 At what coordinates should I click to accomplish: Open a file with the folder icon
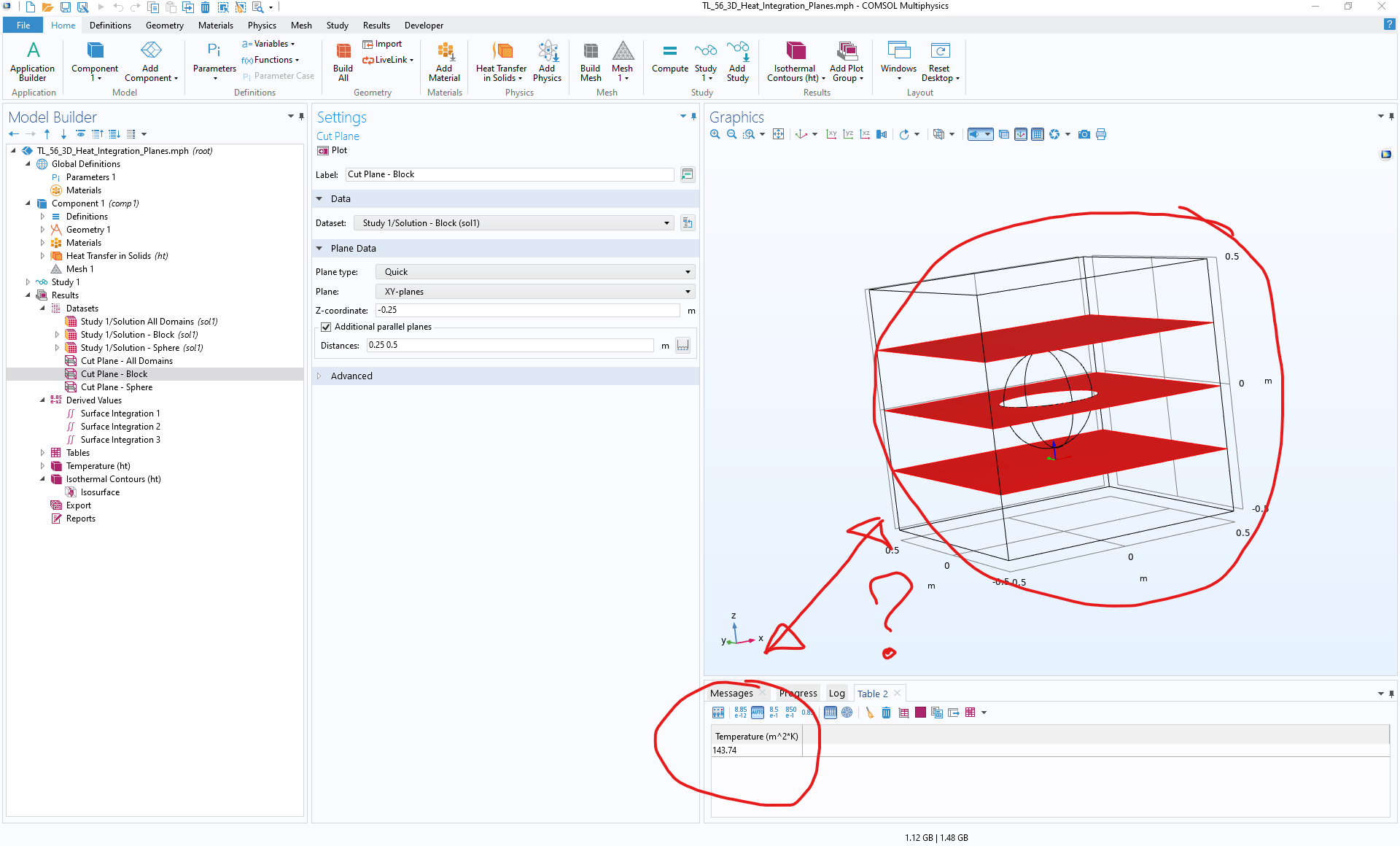coord(47,7)
